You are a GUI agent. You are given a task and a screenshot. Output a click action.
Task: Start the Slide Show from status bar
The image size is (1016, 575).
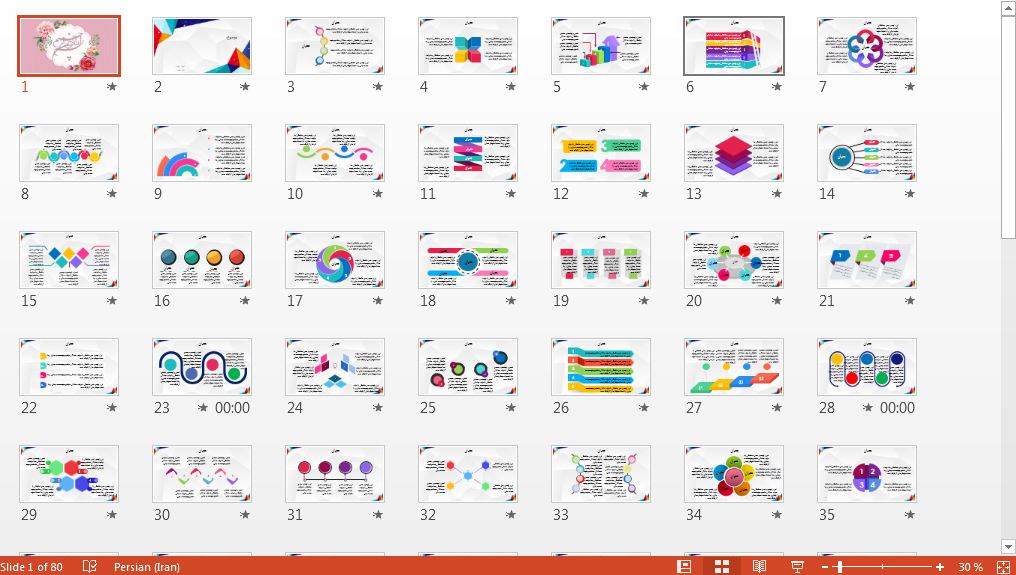(797, 567)
